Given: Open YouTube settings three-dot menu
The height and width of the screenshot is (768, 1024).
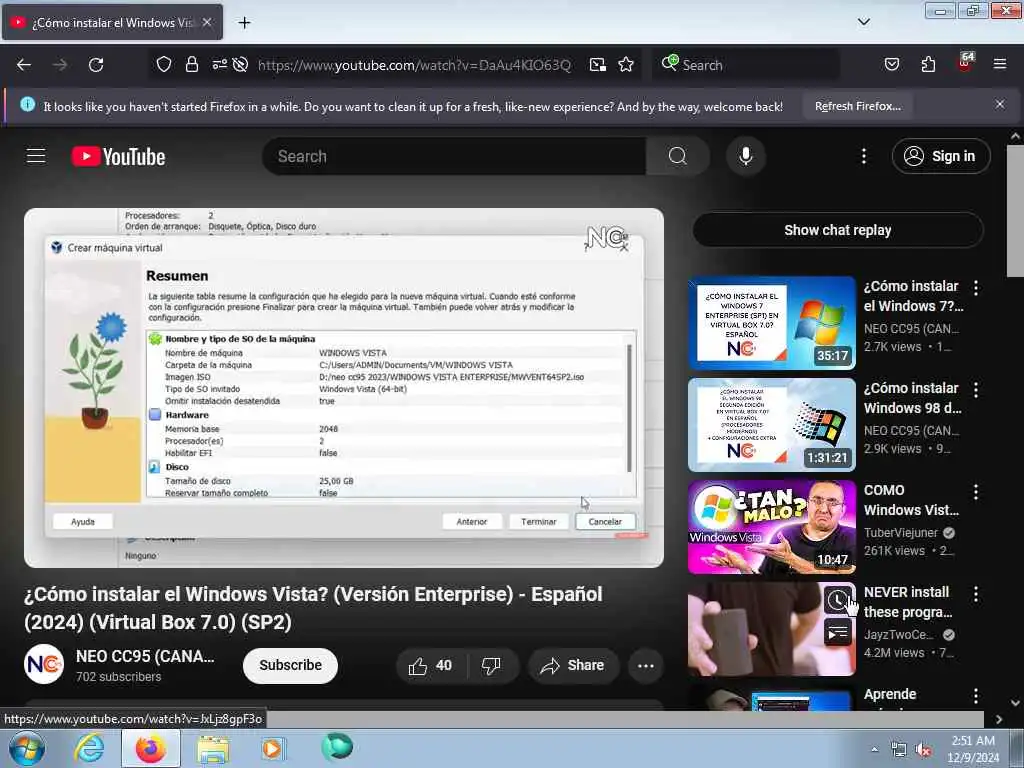Looking at the screenshot, I should pyautogui.click(x=863, y=156).
